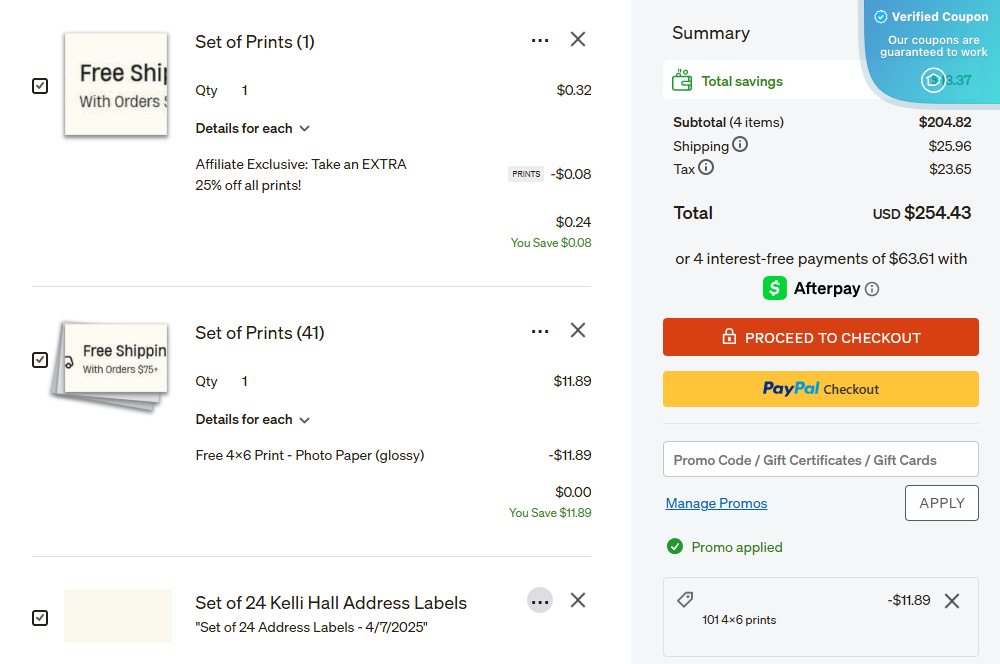Open the Afterpay info icon
This screenshot has width=1000, height=664.
(x=873, y=288)
